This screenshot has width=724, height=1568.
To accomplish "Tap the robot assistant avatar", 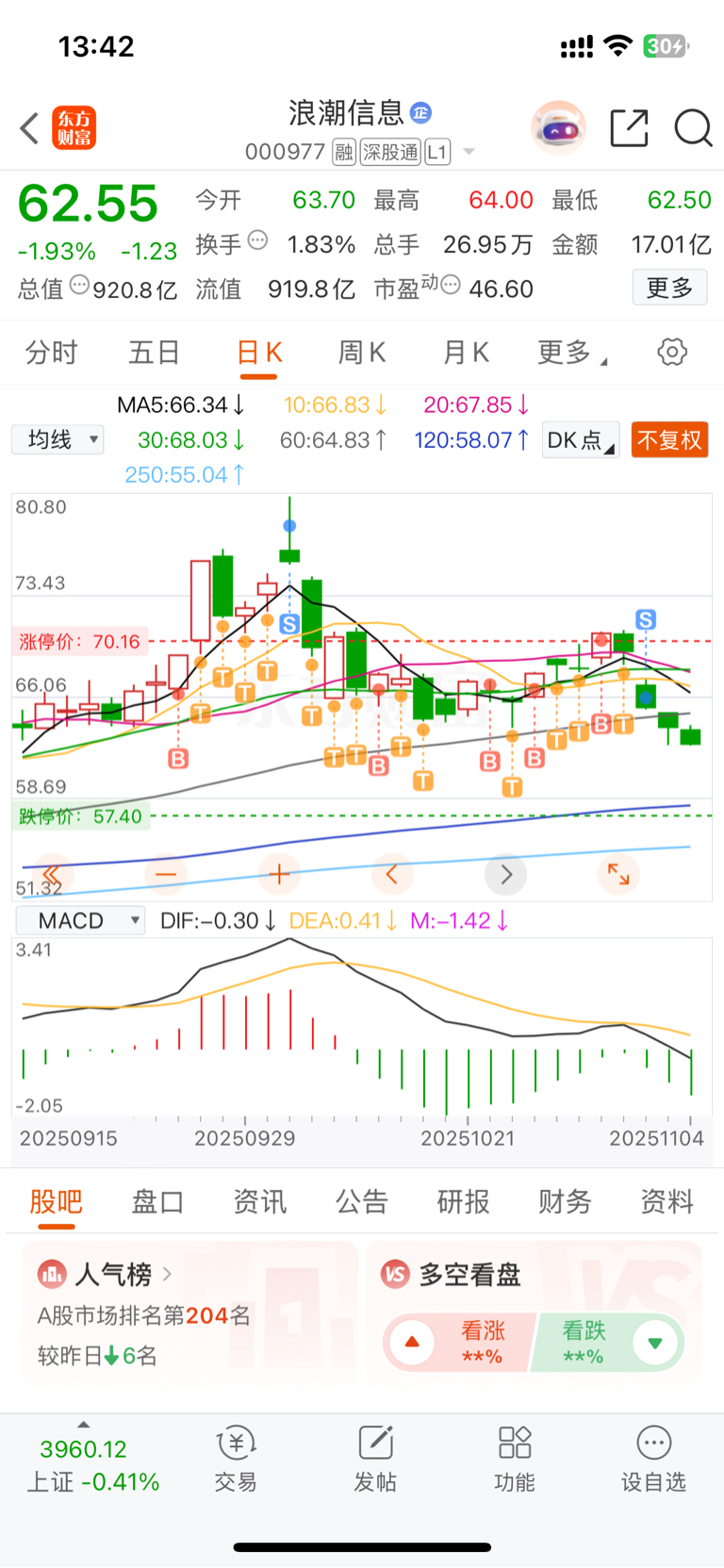I will (558, 127).
